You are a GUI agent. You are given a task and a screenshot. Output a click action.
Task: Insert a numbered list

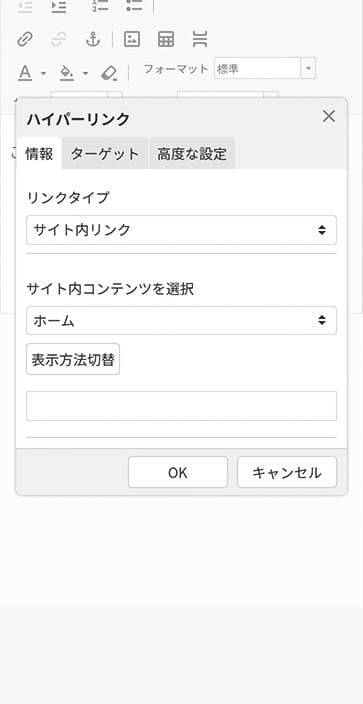100,6
